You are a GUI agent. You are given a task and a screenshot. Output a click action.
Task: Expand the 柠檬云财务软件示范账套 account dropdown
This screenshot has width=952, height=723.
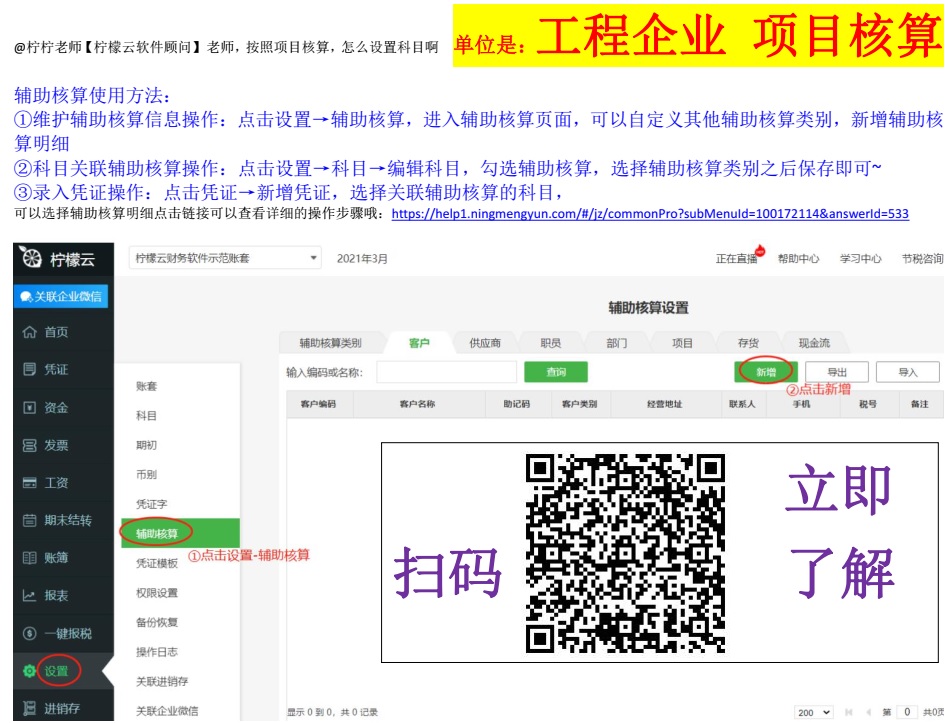[x=314, y=258]
